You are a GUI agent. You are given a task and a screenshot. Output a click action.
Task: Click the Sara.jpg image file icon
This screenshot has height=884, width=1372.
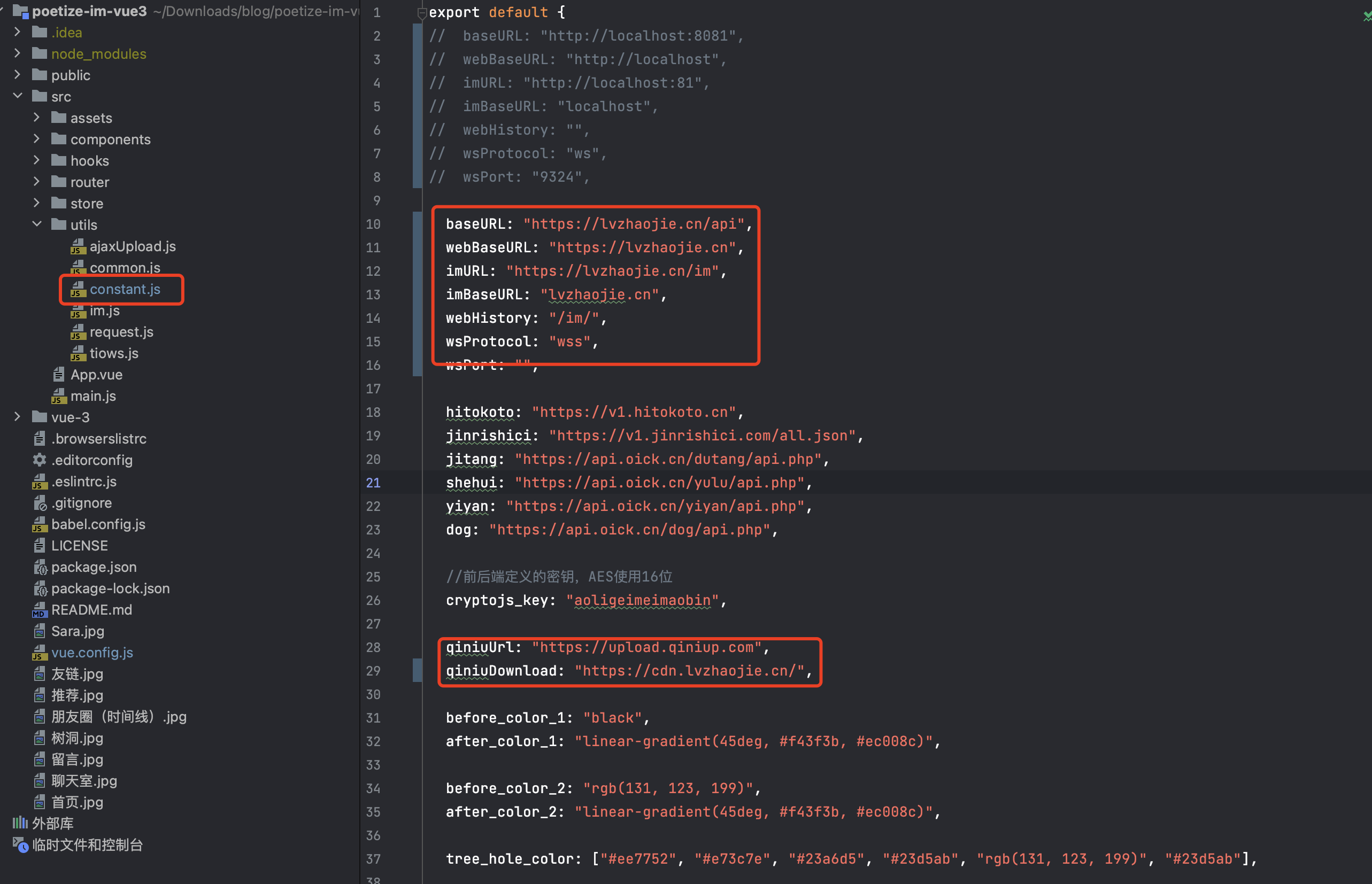[x=39, y=631]
